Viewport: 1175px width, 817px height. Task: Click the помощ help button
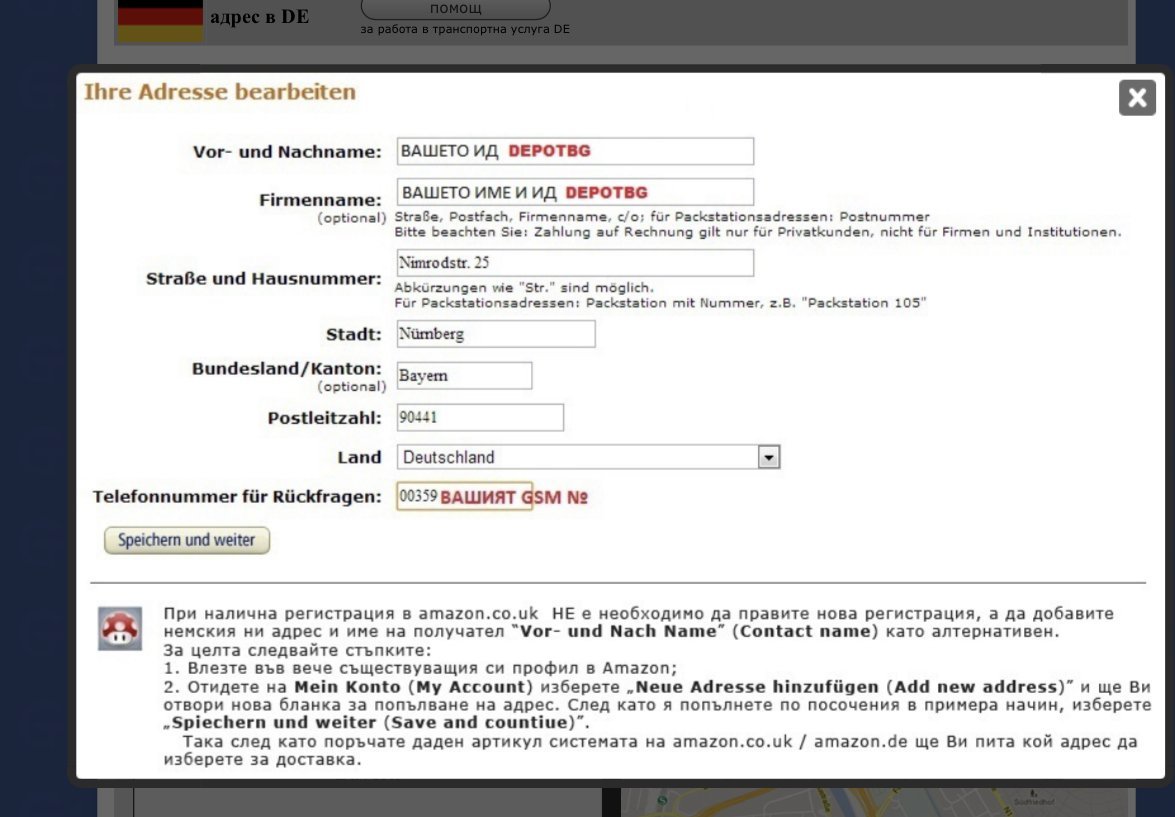(455, 9)
